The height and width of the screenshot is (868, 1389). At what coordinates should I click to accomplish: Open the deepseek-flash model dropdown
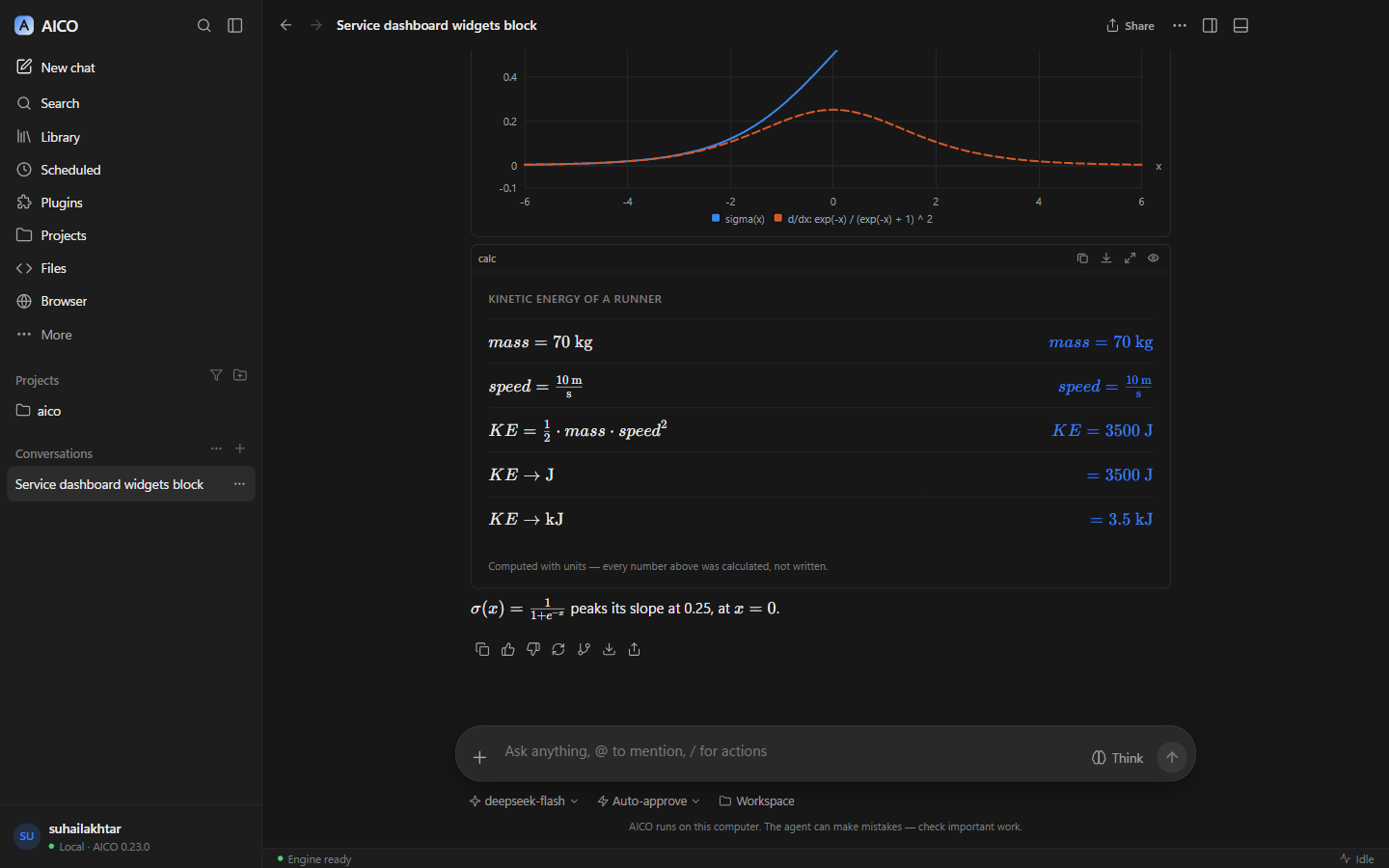524,801
